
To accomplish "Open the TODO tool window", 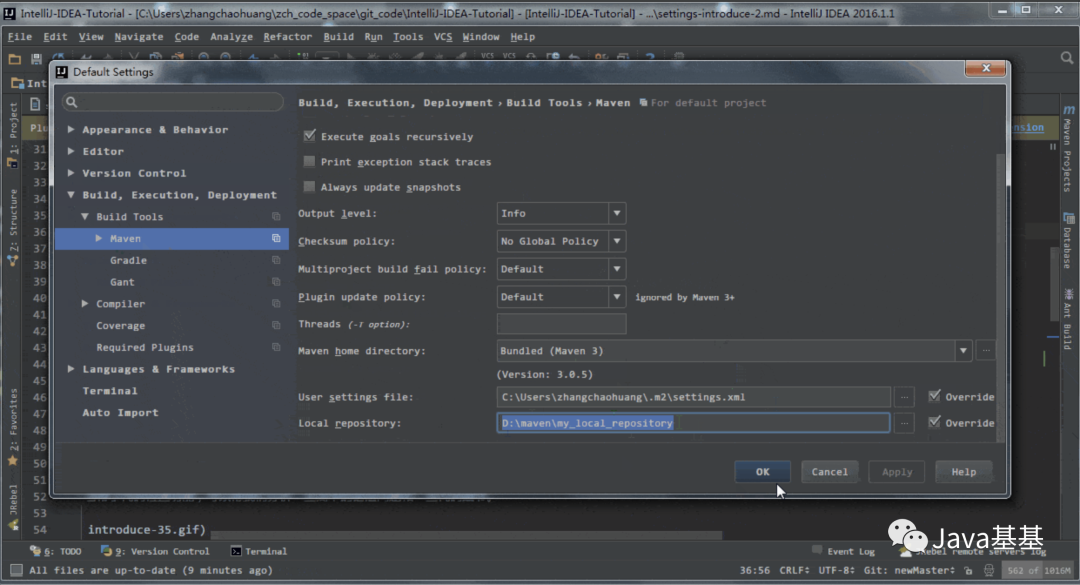I will pos(56,551).
